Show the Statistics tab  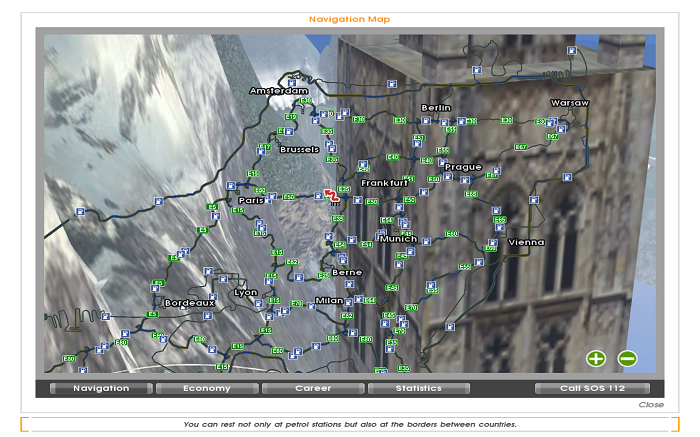coord(418,388)
